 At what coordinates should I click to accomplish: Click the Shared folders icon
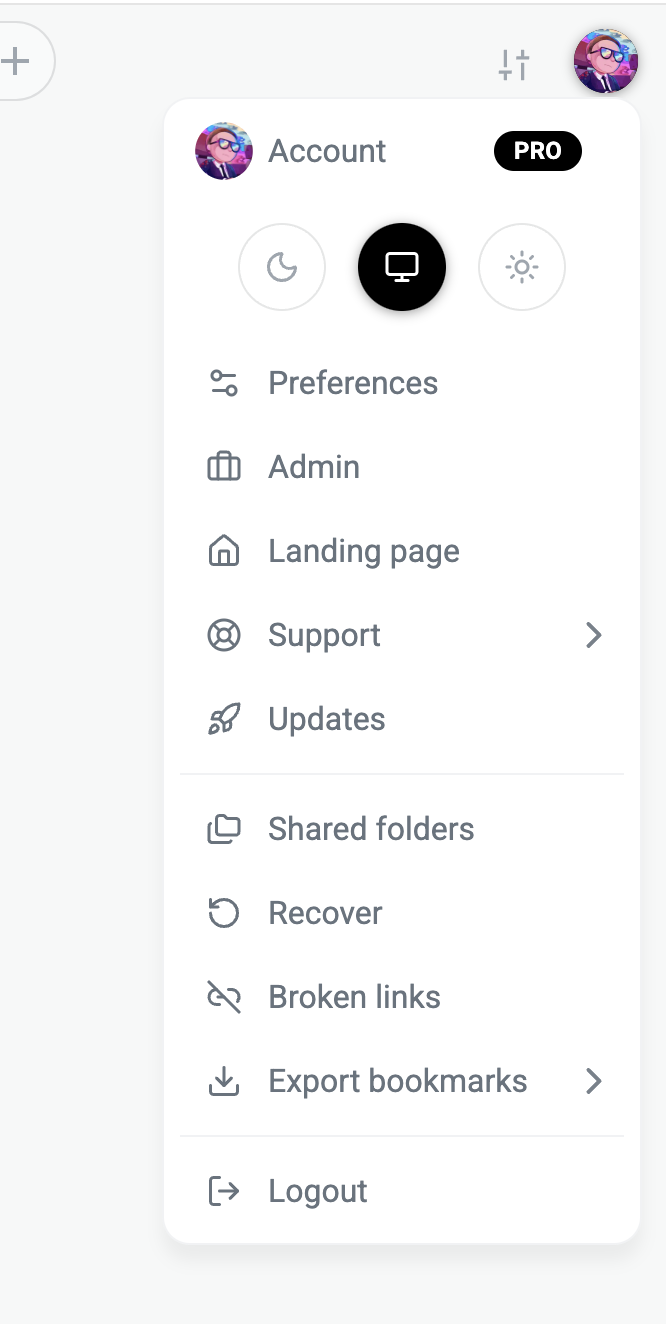(x=224, y=829)
